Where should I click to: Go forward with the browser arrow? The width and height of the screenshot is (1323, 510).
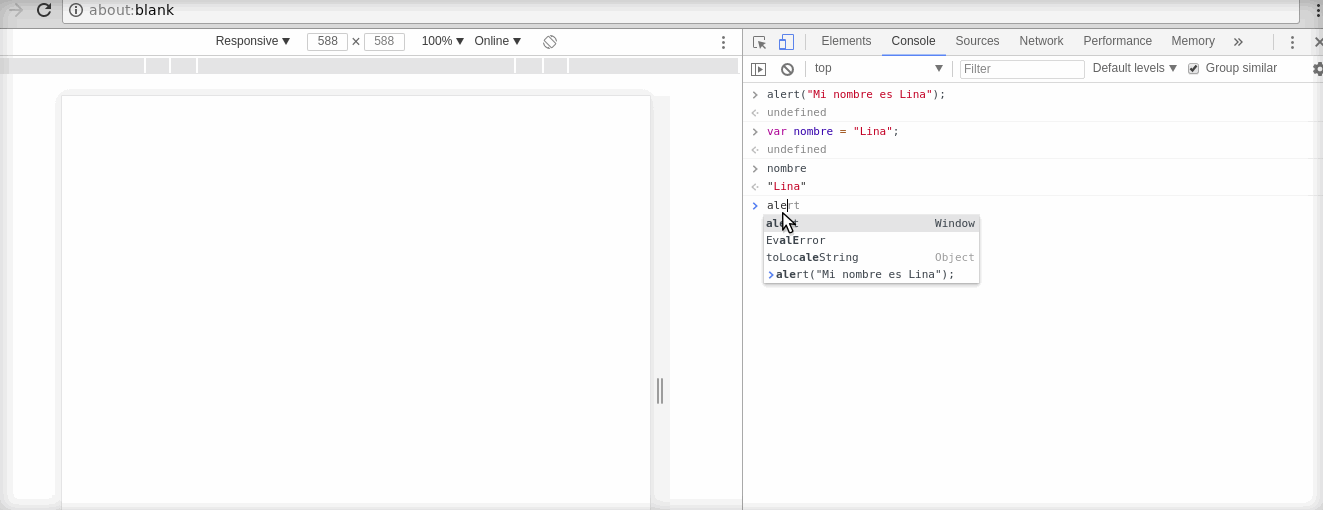[15, 10]
